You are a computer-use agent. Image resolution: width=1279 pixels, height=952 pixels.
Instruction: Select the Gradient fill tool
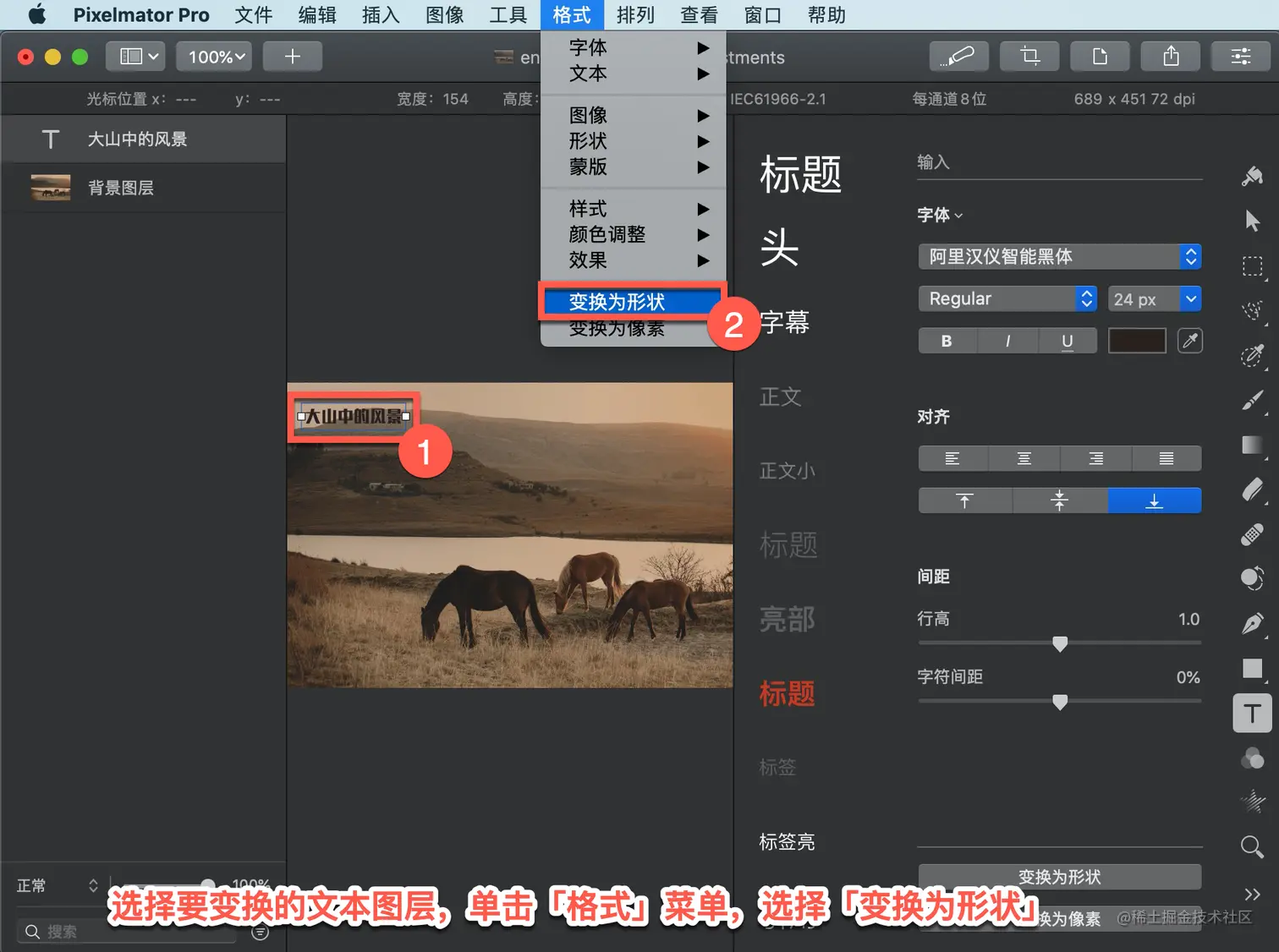pos(1253,445)
